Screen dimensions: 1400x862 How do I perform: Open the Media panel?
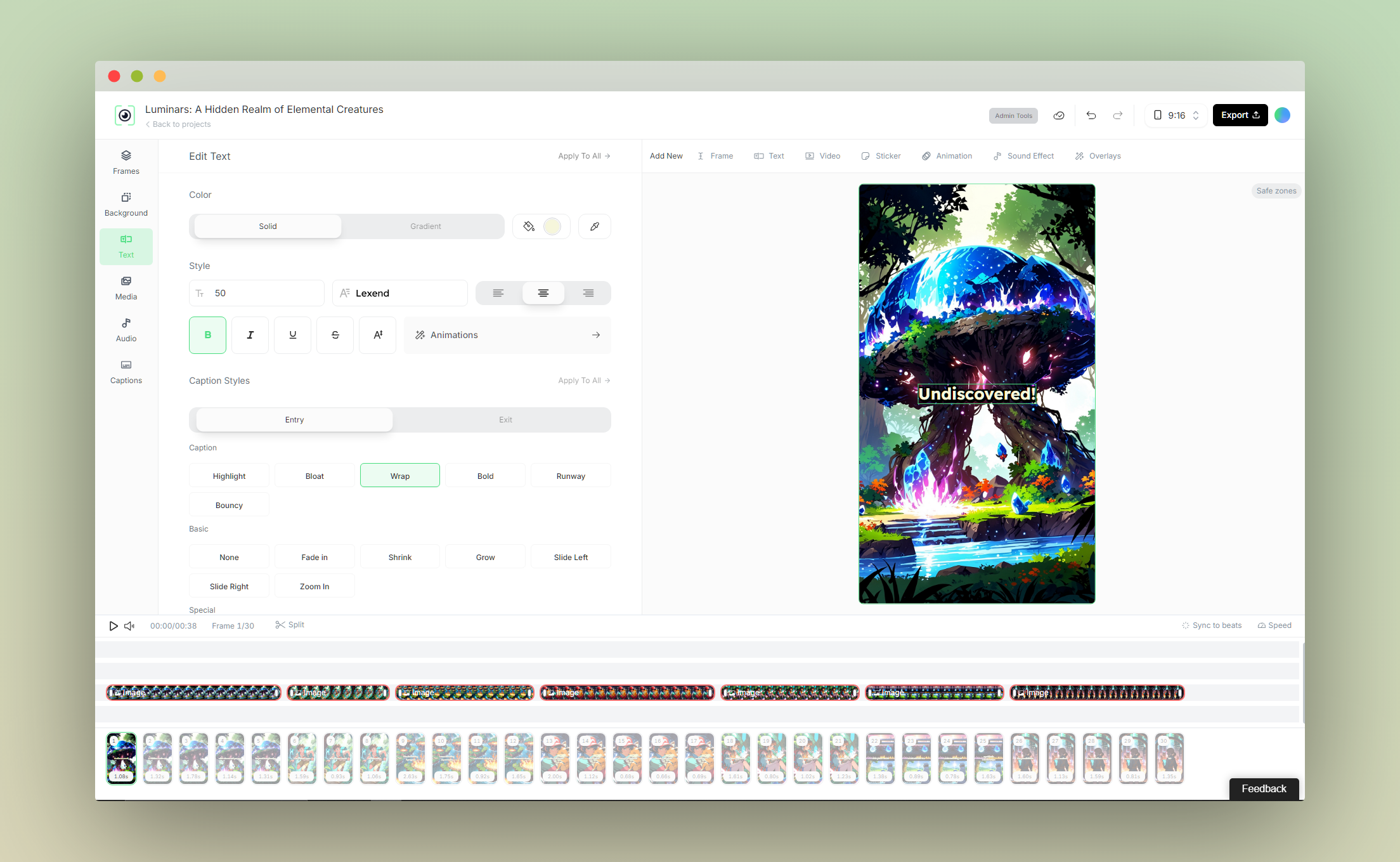pyautogui.click(x=126, y=287)
